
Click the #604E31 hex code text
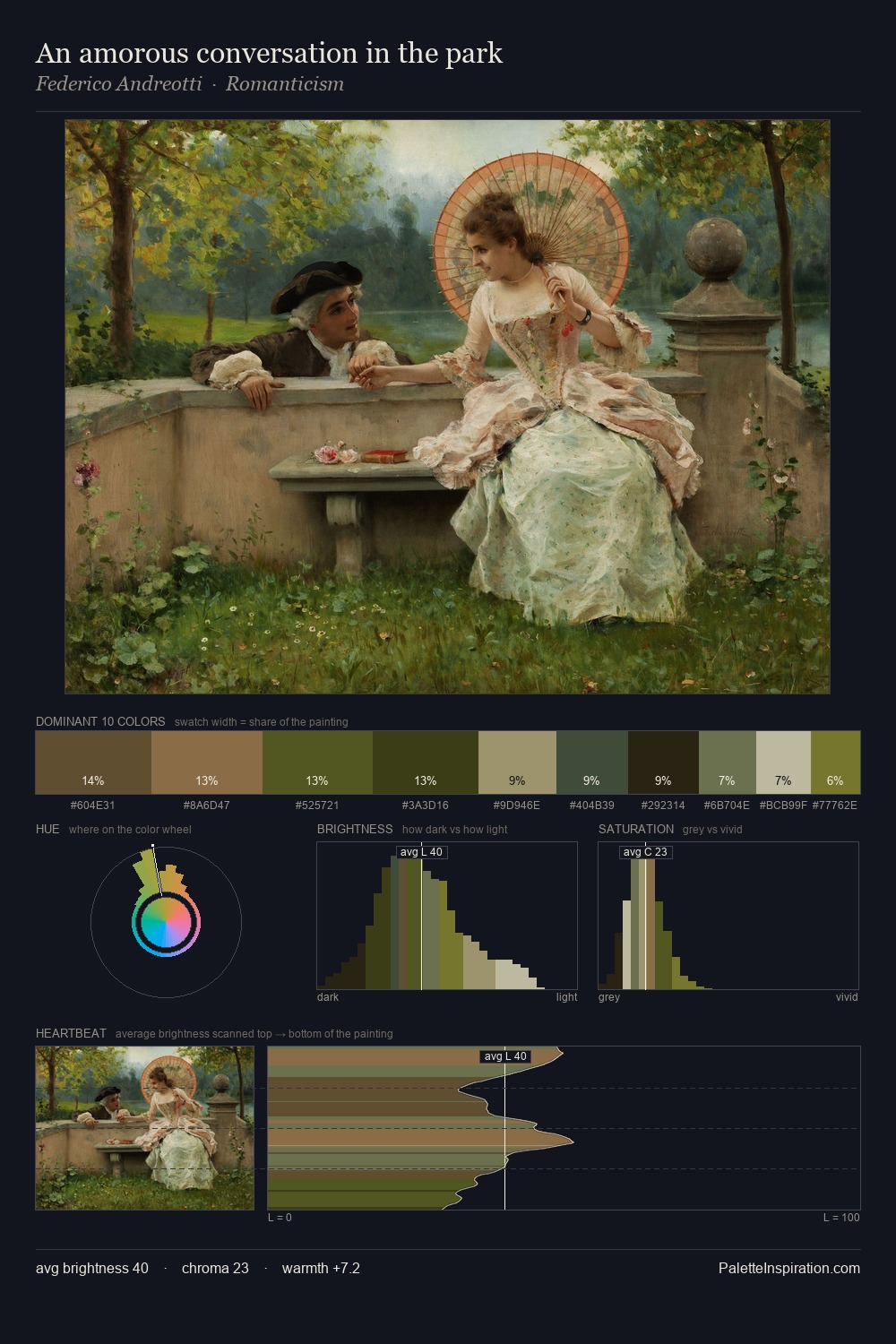(93, 805)
